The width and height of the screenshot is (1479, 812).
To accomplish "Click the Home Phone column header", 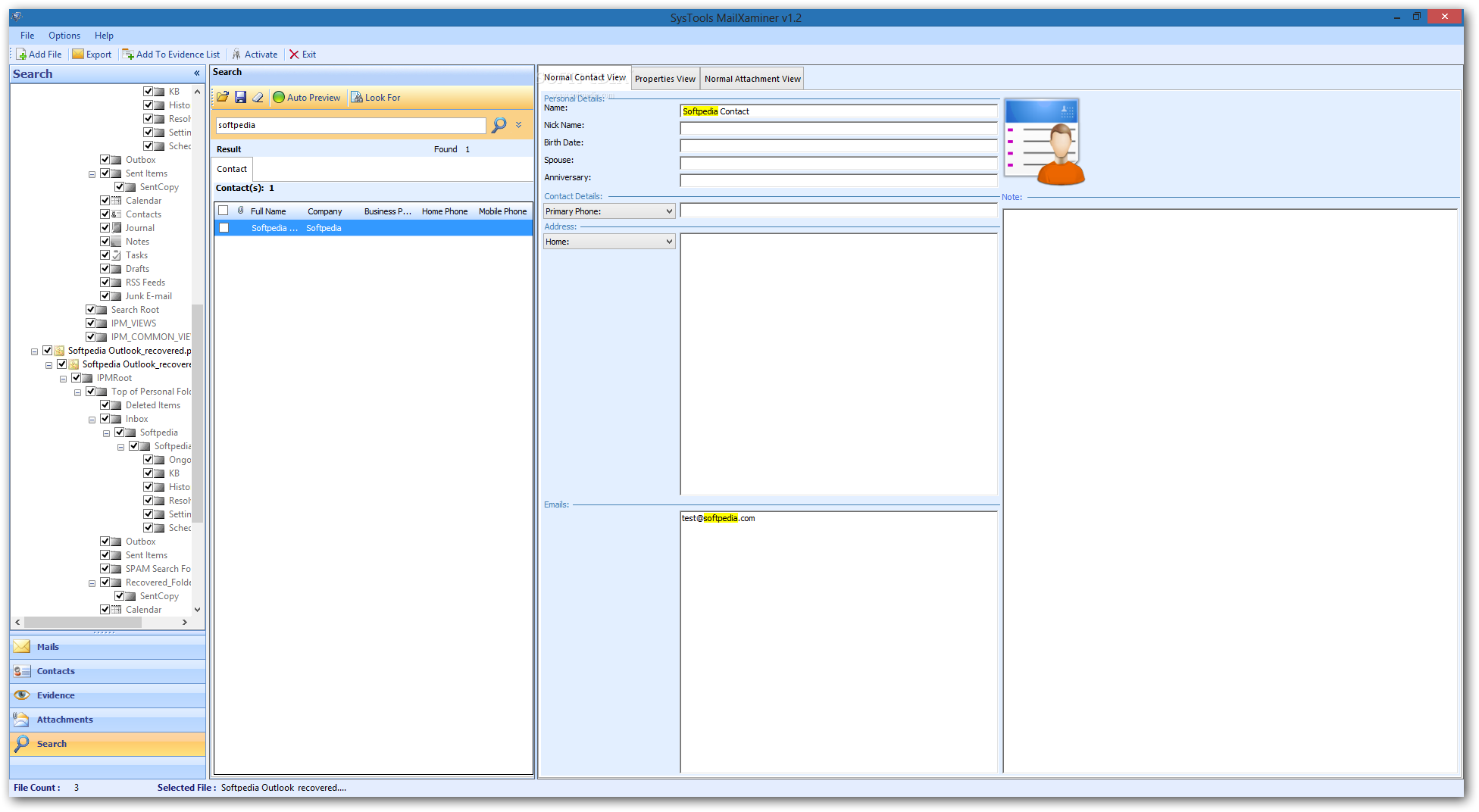I will 445,211.
